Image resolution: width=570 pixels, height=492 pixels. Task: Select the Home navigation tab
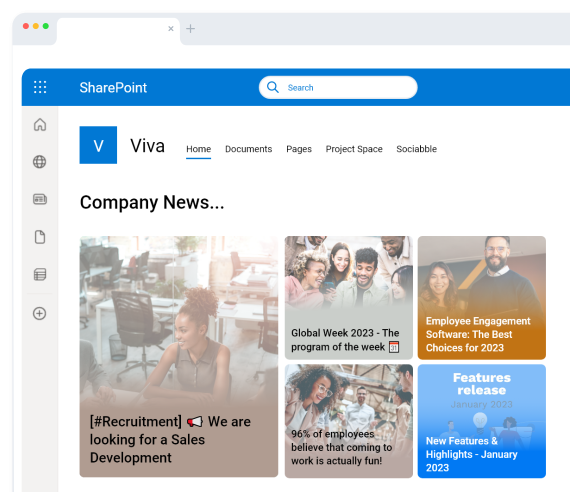pyautogui.click(x=198, y=149)
